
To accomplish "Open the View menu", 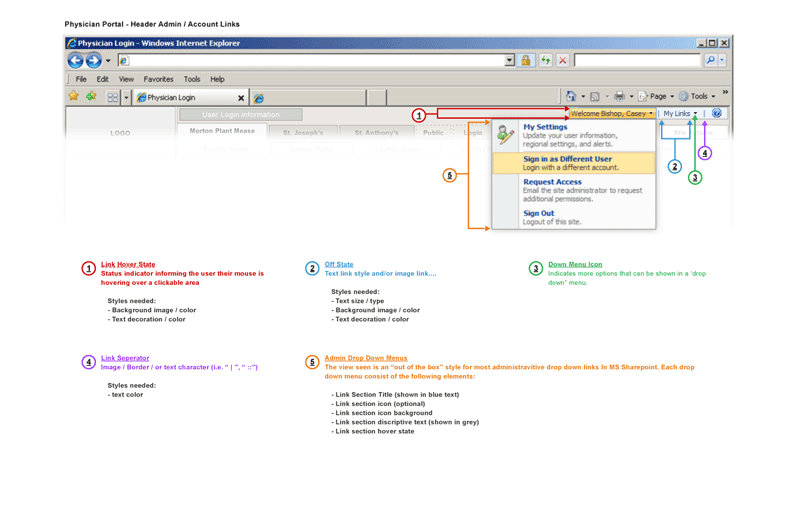I will [126, 79].
